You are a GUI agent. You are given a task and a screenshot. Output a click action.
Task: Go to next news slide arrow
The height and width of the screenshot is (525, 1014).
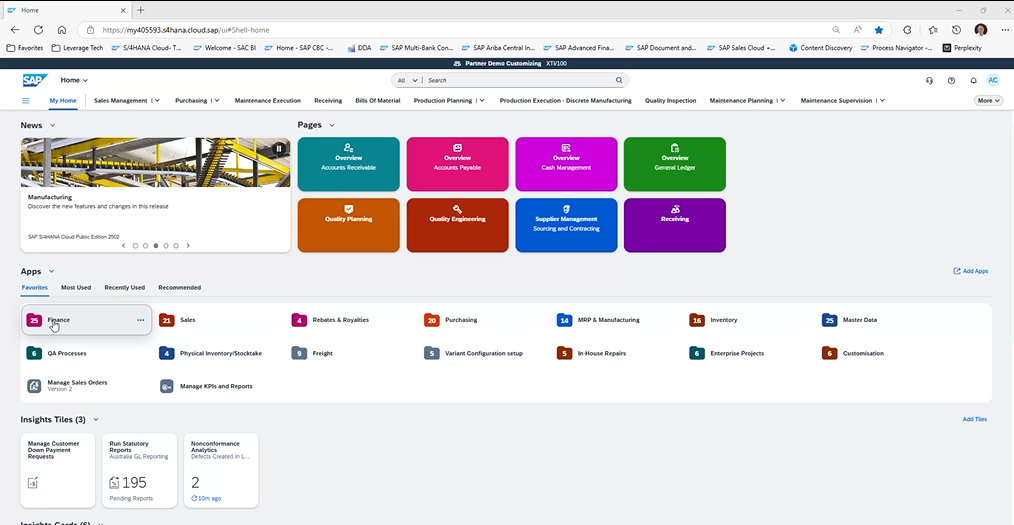pos(188,246)
